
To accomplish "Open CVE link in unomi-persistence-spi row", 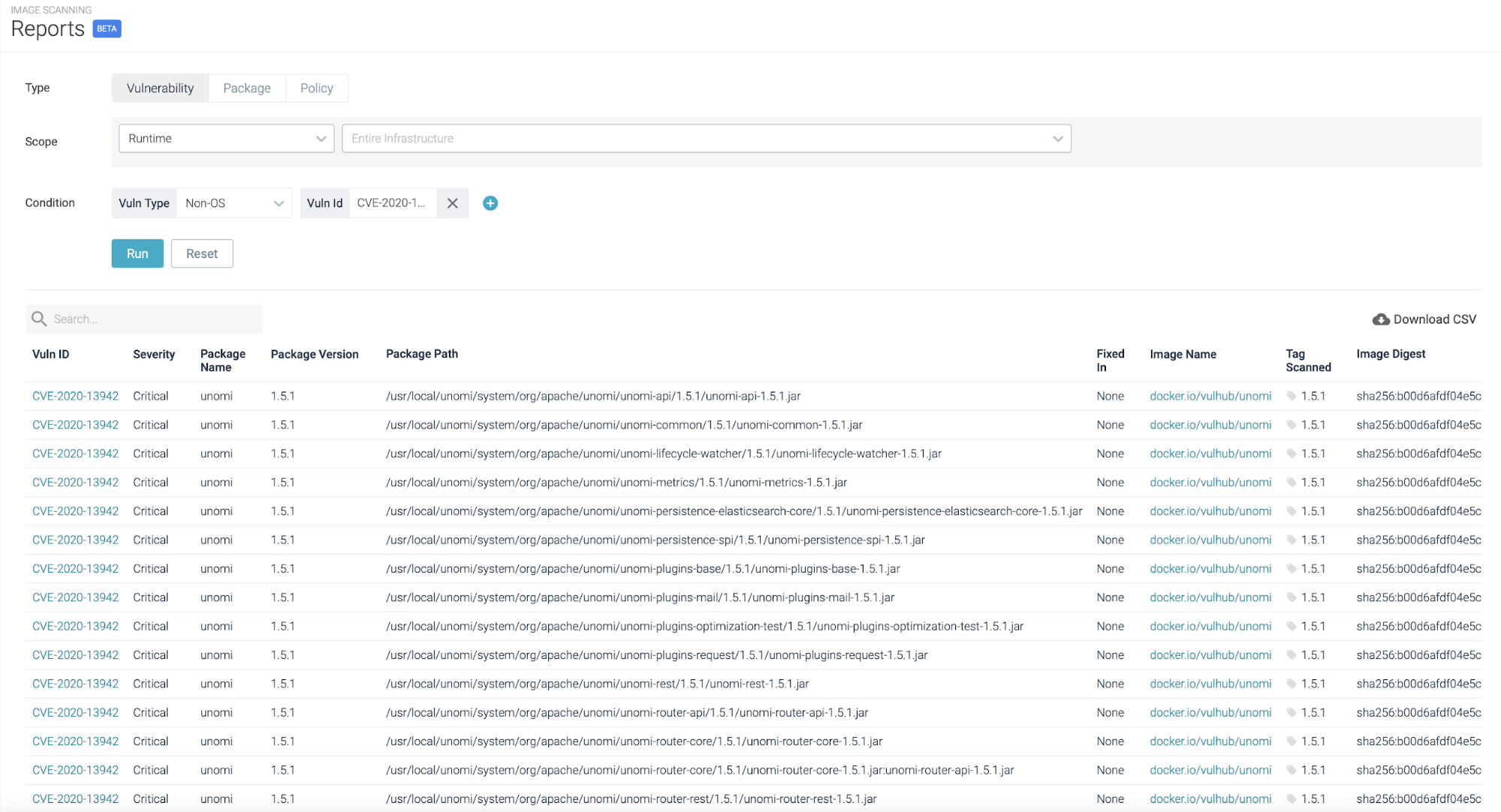I will point(75,540).
